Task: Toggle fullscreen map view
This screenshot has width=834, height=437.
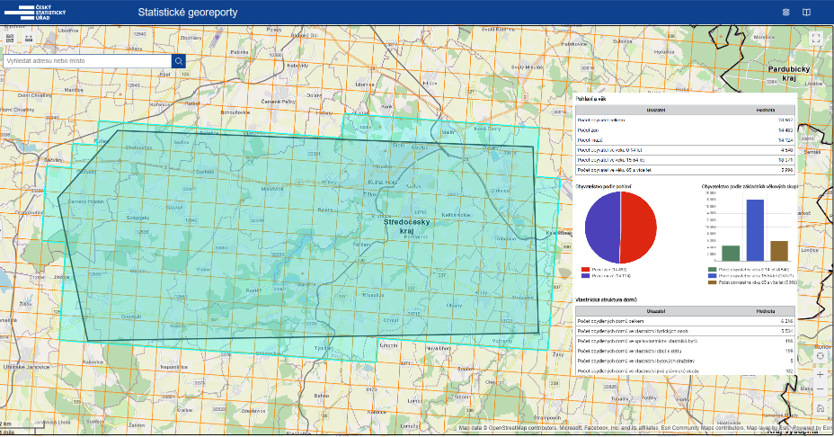Action: 816,38
